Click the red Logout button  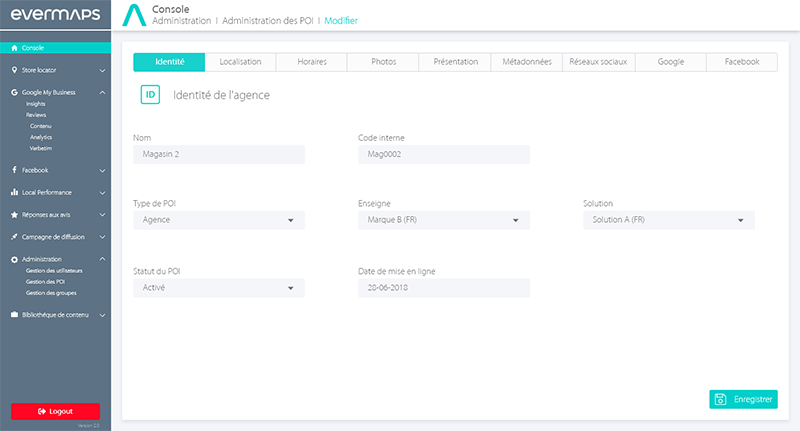click(55, 411)
